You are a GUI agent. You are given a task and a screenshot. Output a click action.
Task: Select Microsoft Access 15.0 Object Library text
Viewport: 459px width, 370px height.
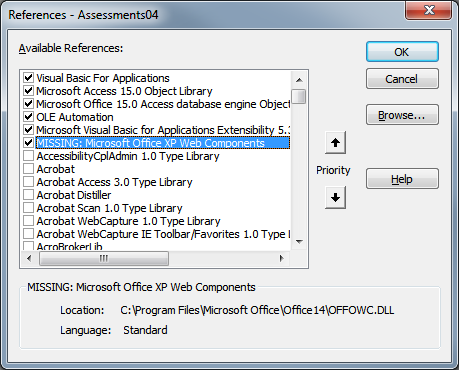tap(124, 91)
